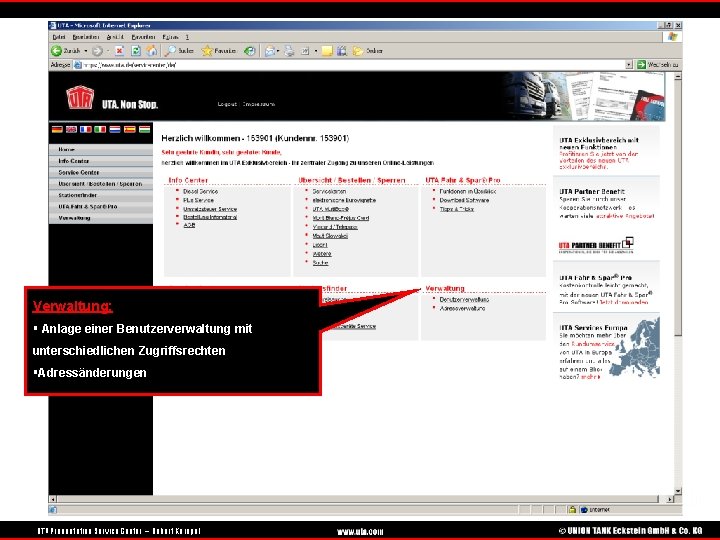The width and height of the screenshot is (720, 540).
Task: Print the page with printer icon
Action: [x=289, y=51]
